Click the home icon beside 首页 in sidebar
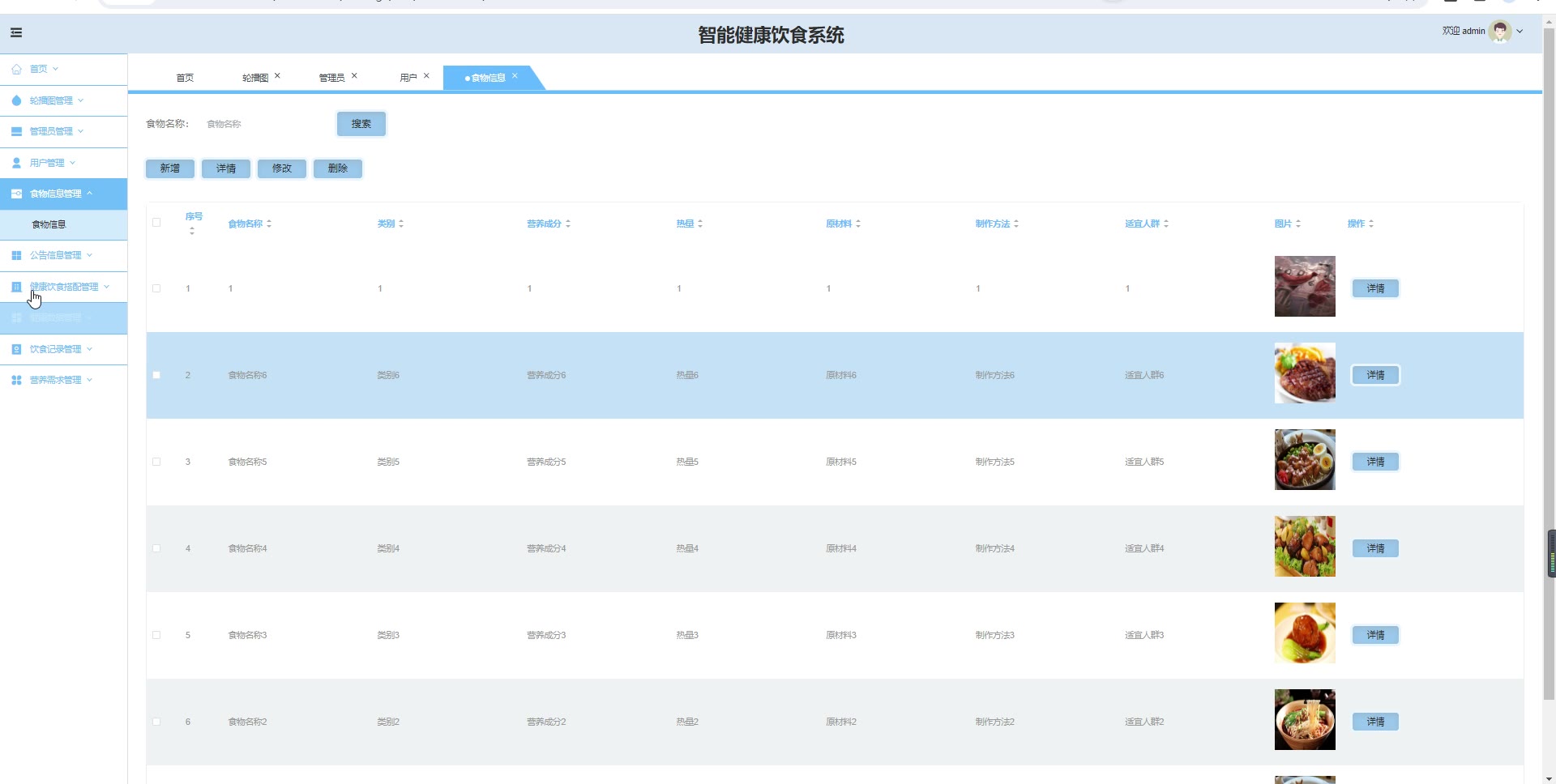Image resolution: width=1556 pixels, height=784 pixels. point(16,70)
